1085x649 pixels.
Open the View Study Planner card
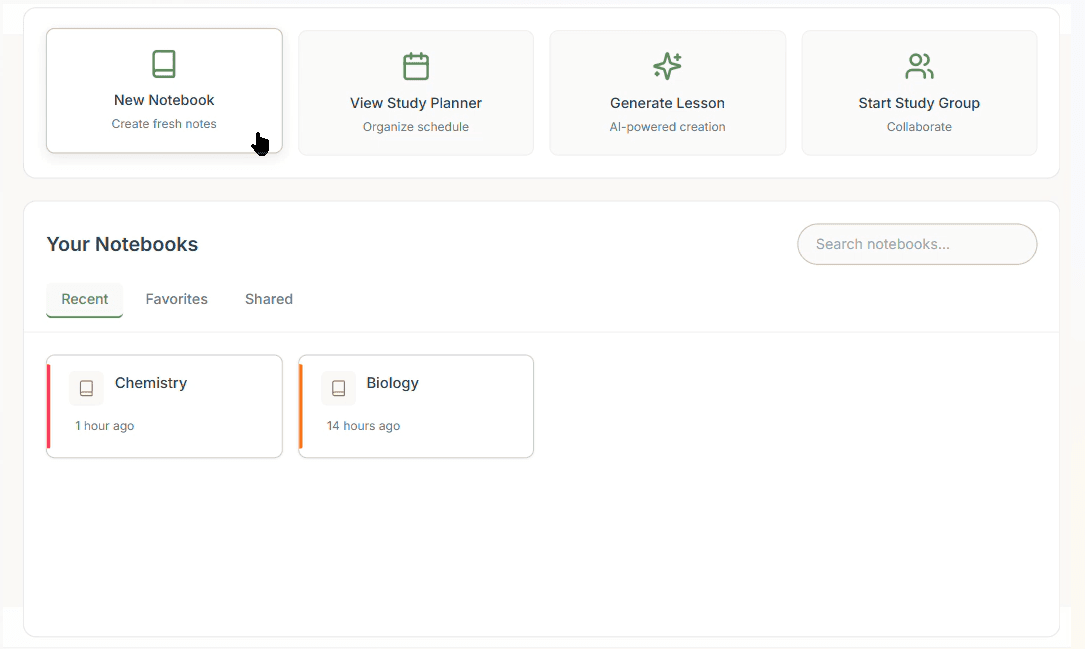point(416,92)
